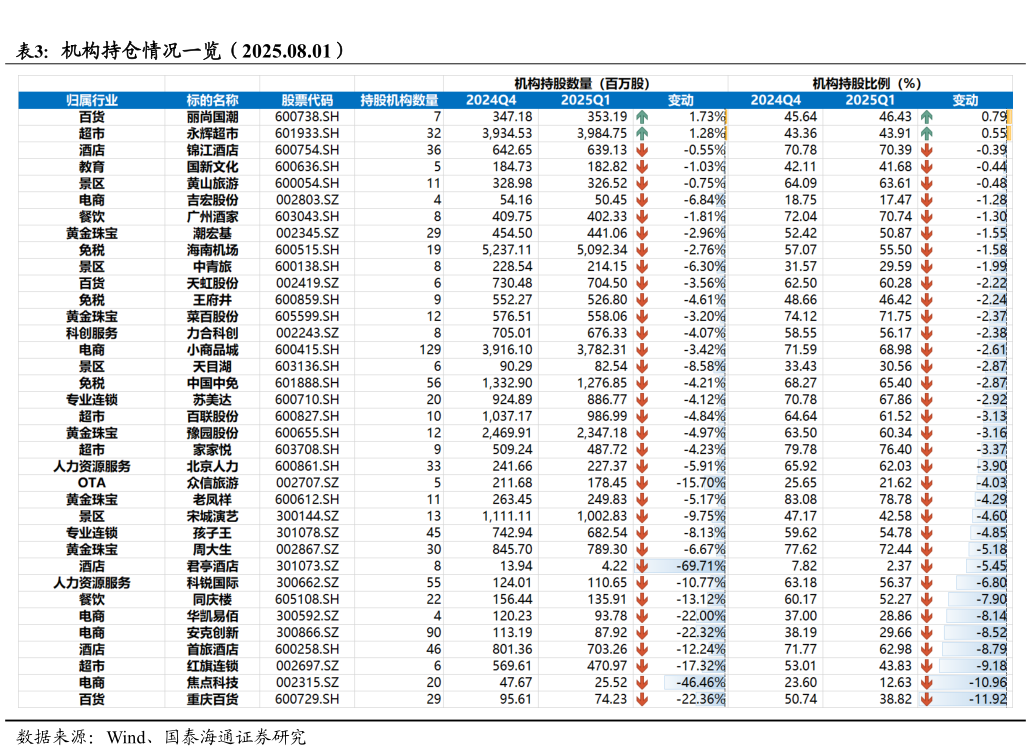Viewport: 1031px width, 751px height.
Task: Click the stock name 丽尚国潮
Action: [212, 117]
